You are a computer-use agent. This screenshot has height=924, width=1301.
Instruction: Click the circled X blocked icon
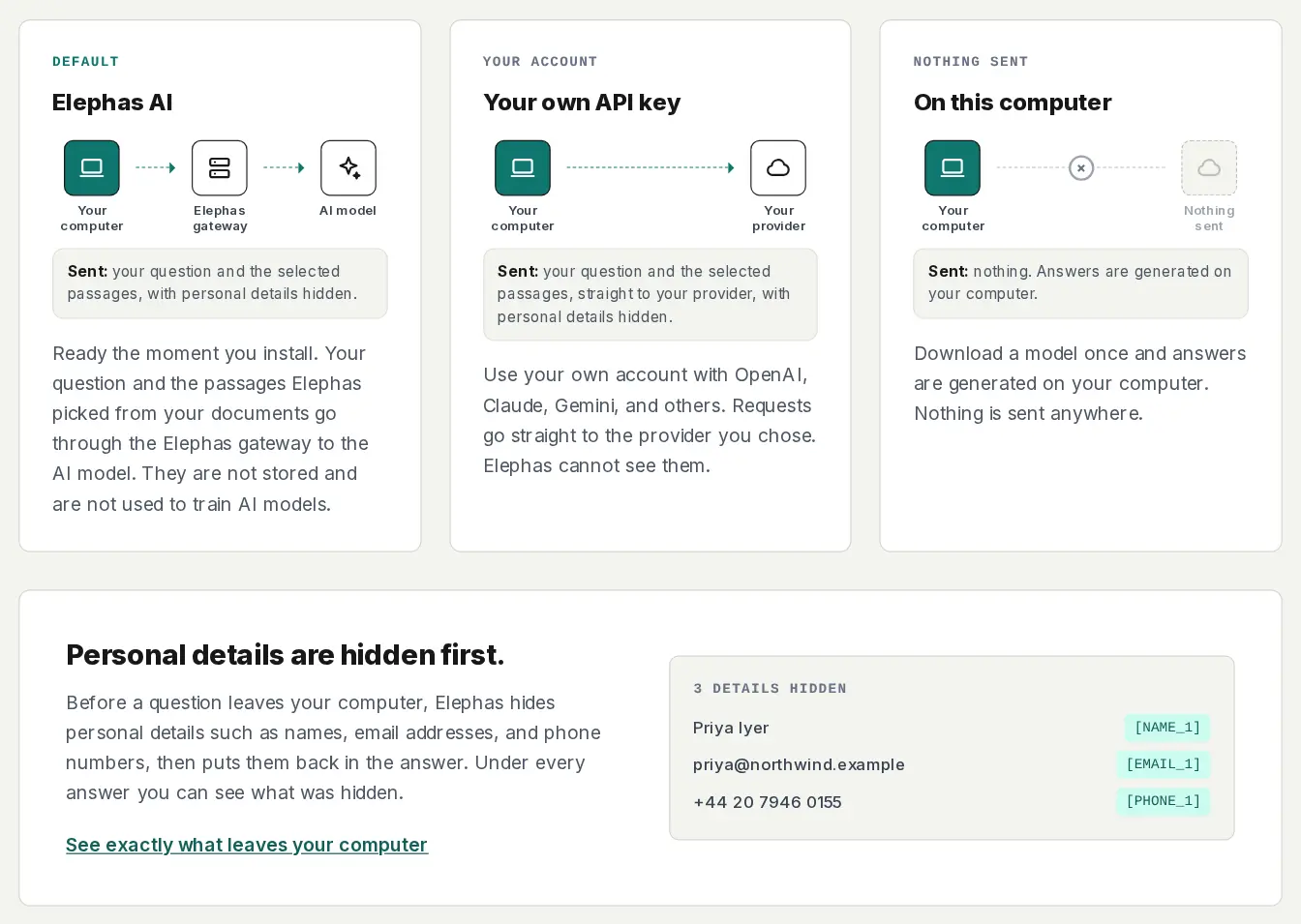pos(1081,168)
